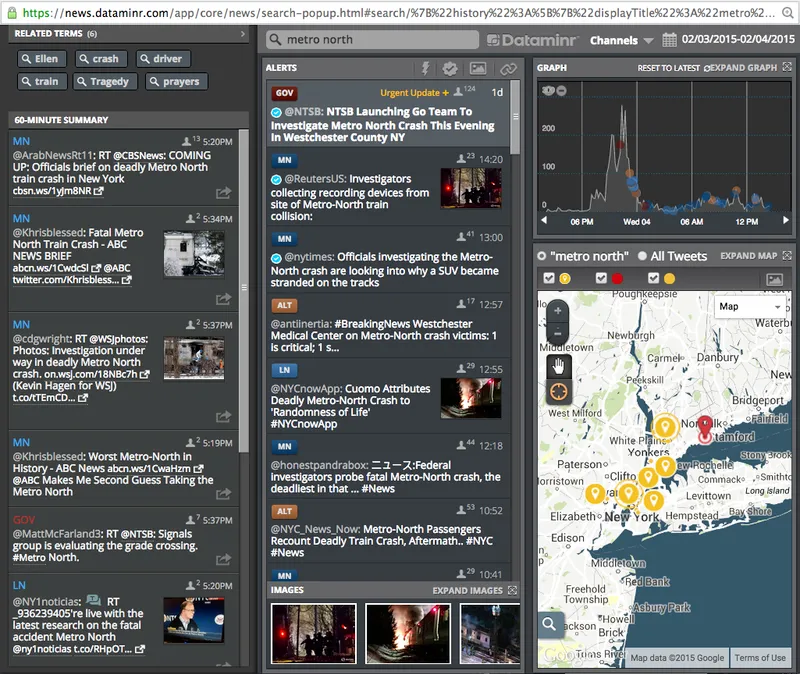Viewport: 800px width, 674px height.
Task: Open the 02/03/2015-02/04/2015 date range
Action: pyautogui.click(x=738, y=39)
